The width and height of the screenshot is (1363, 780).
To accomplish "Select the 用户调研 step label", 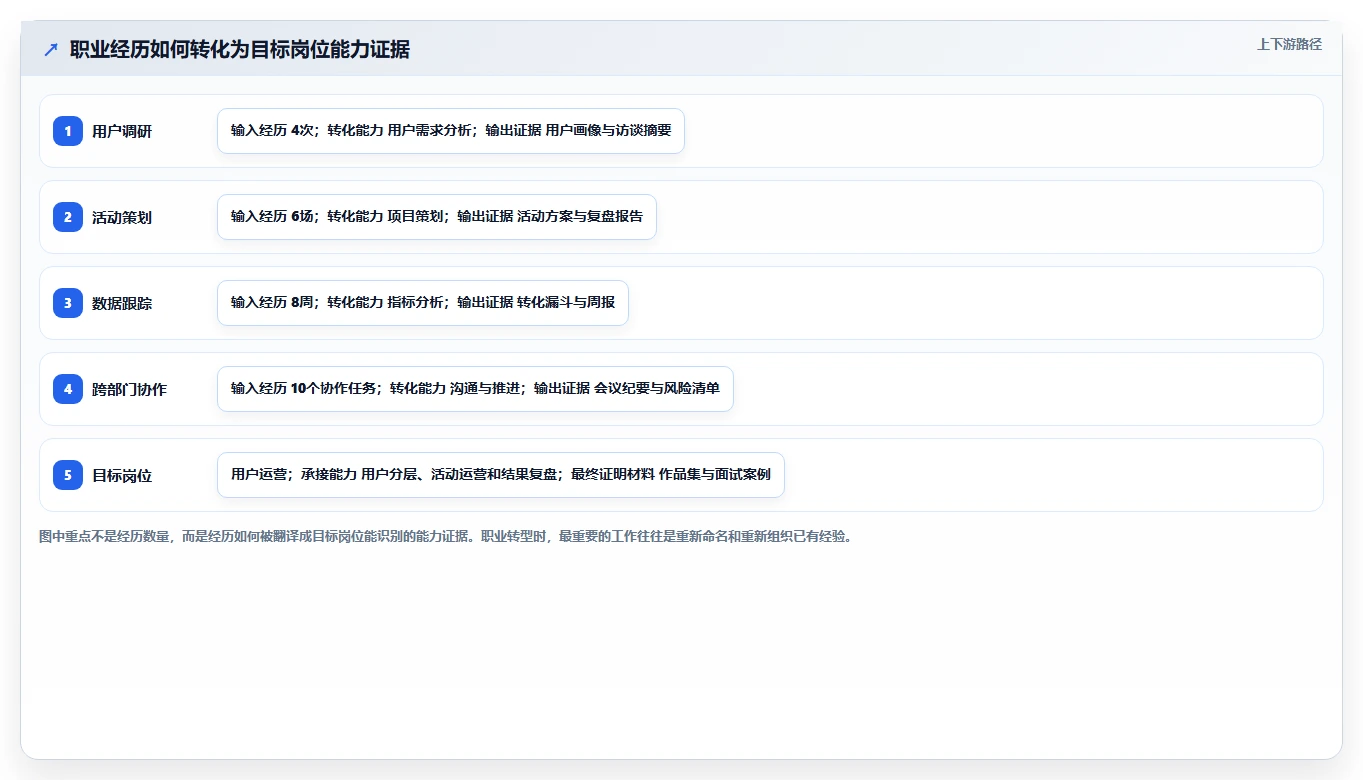I will click(x=122, y=131).
